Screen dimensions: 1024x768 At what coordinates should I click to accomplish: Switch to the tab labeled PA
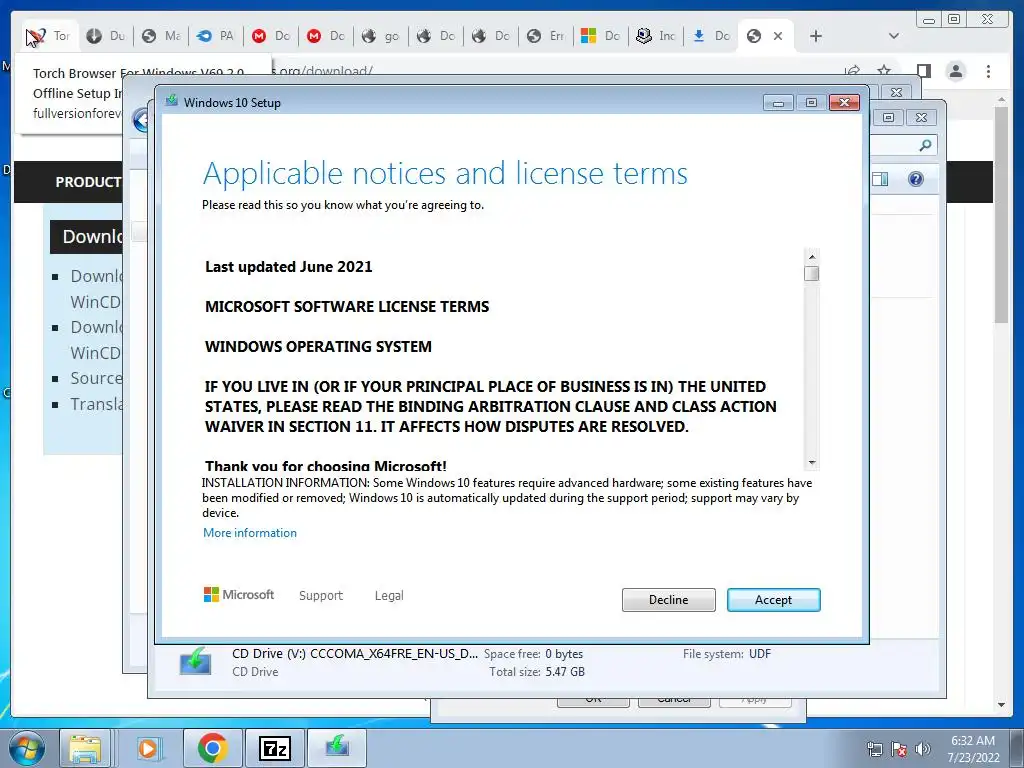click(216, 36)
